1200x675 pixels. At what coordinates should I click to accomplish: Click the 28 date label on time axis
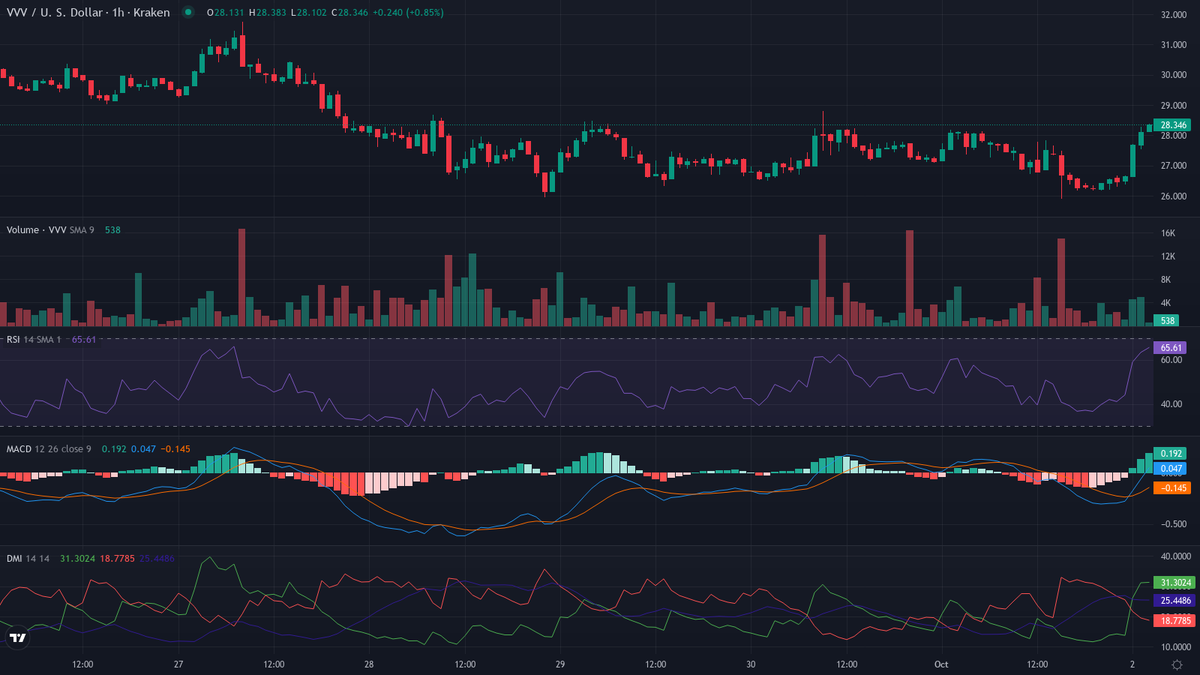369,664
